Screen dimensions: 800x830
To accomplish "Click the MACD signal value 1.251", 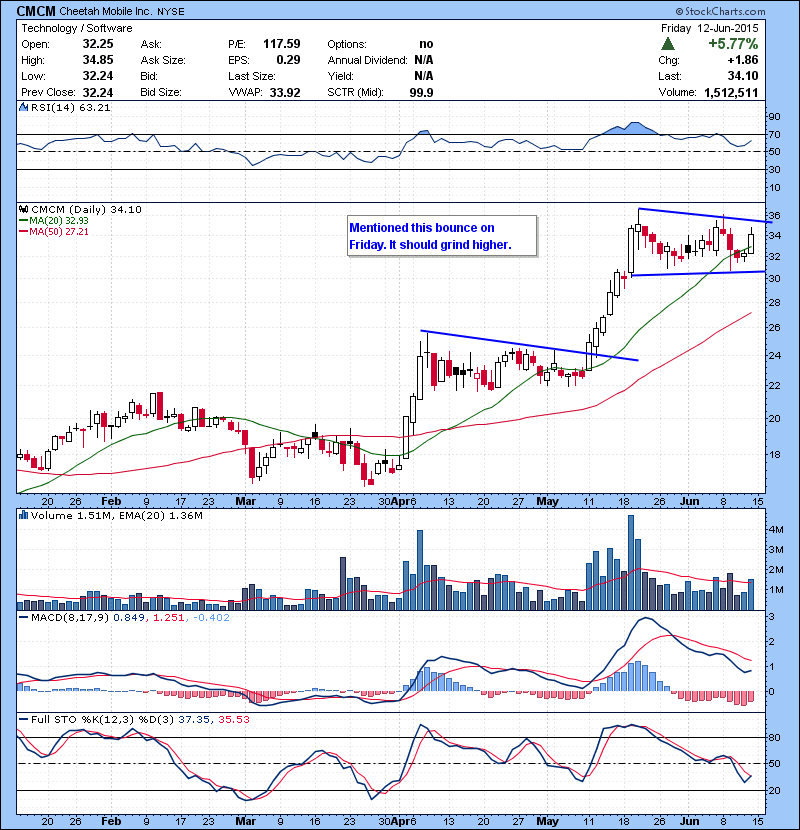I will click(169, 617).
